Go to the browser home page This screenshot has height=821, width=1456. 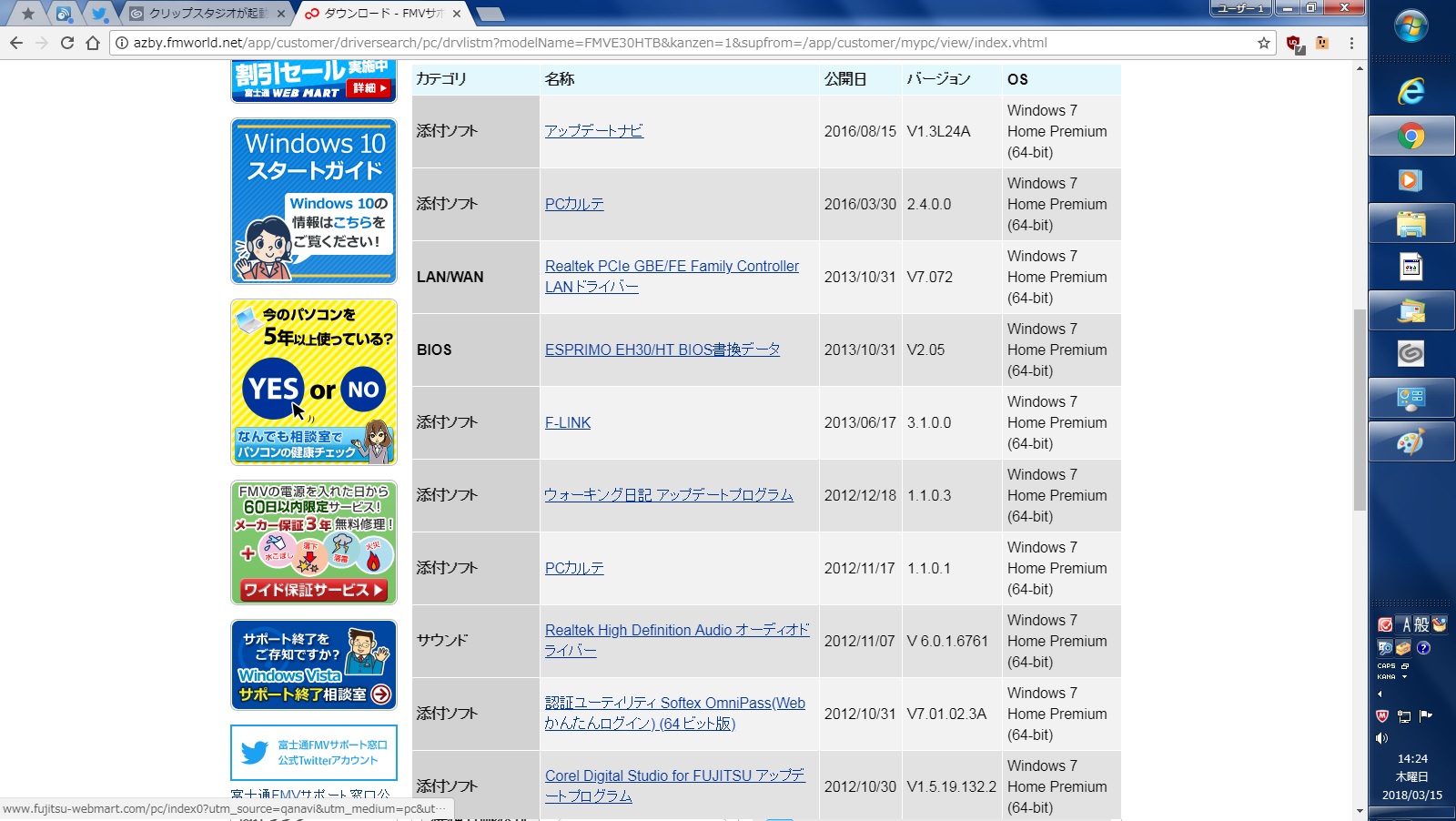[93, 43]
